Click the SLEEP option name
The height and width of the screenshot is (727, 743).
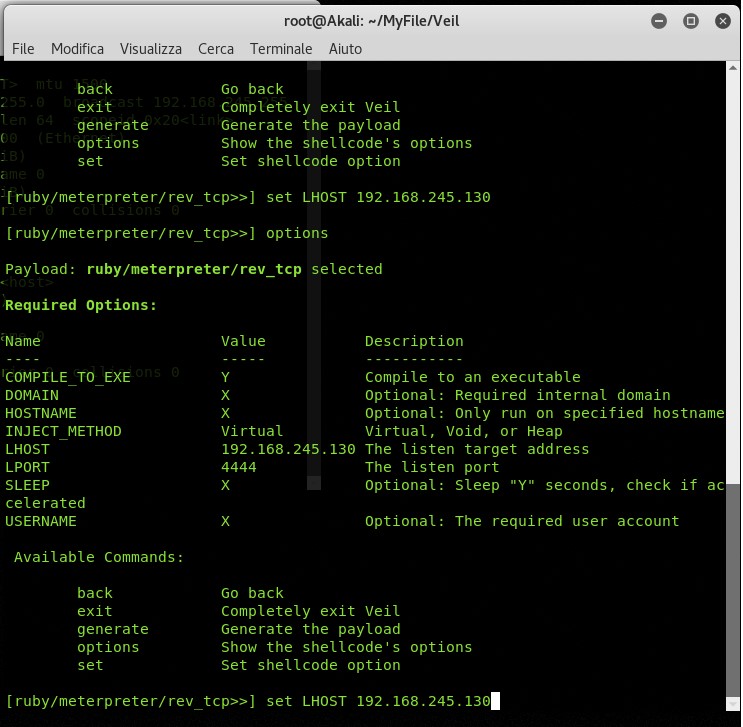[27, 485]
